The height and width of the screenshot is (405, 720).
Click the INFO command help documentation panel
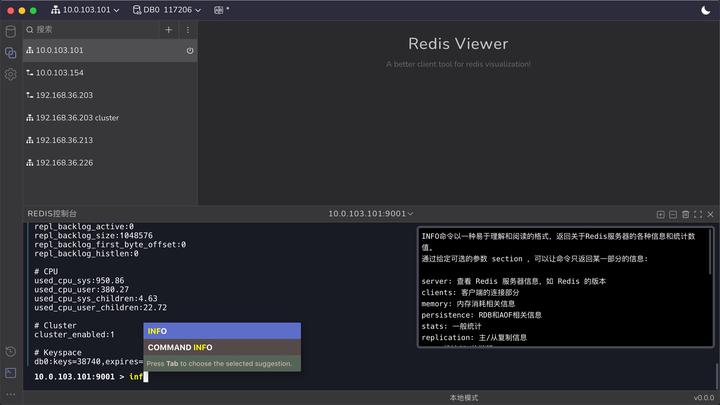point(565,287)
